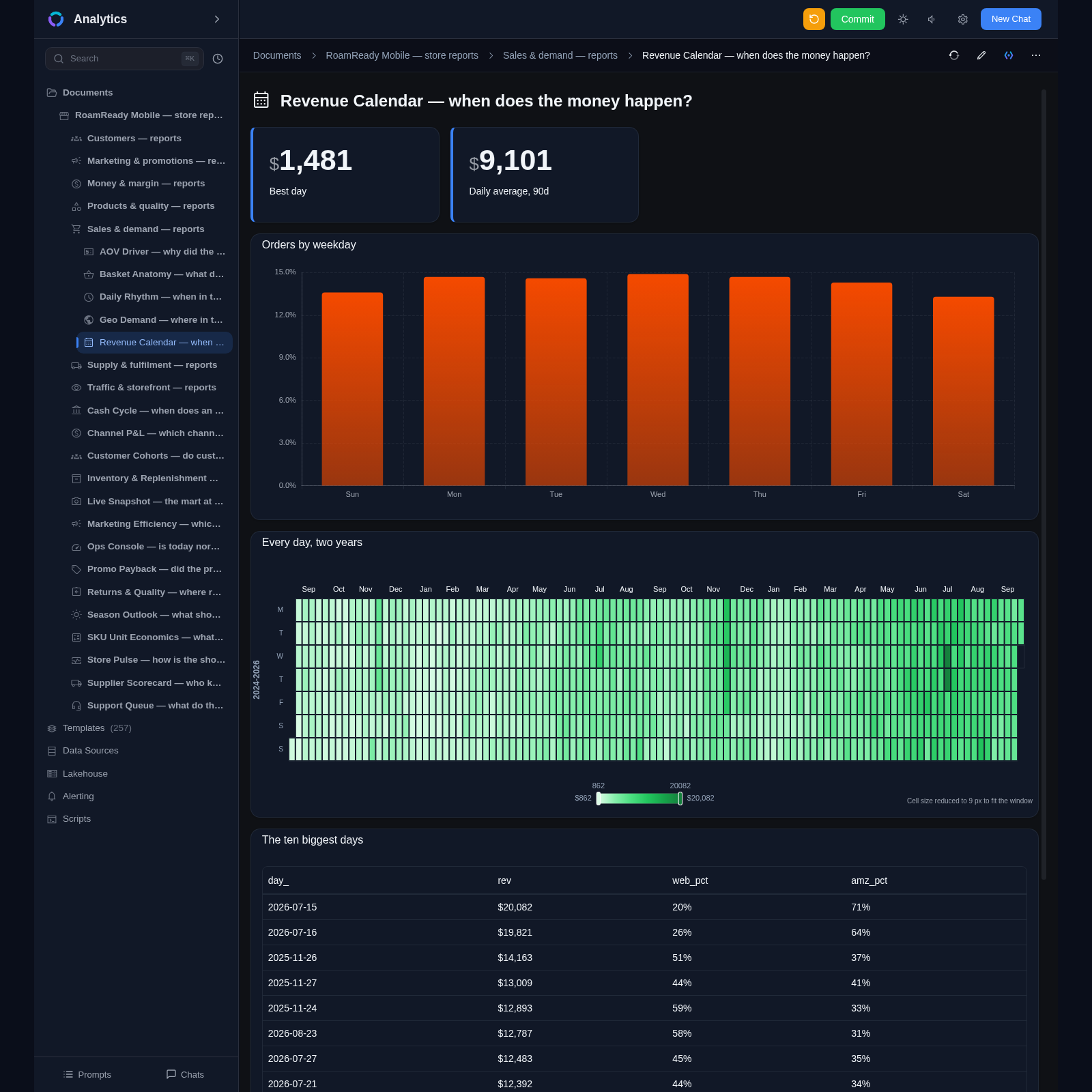Click the Search input field
Image resolution: width=1092 pixels, height=1092 pixels.
point(124,59)
